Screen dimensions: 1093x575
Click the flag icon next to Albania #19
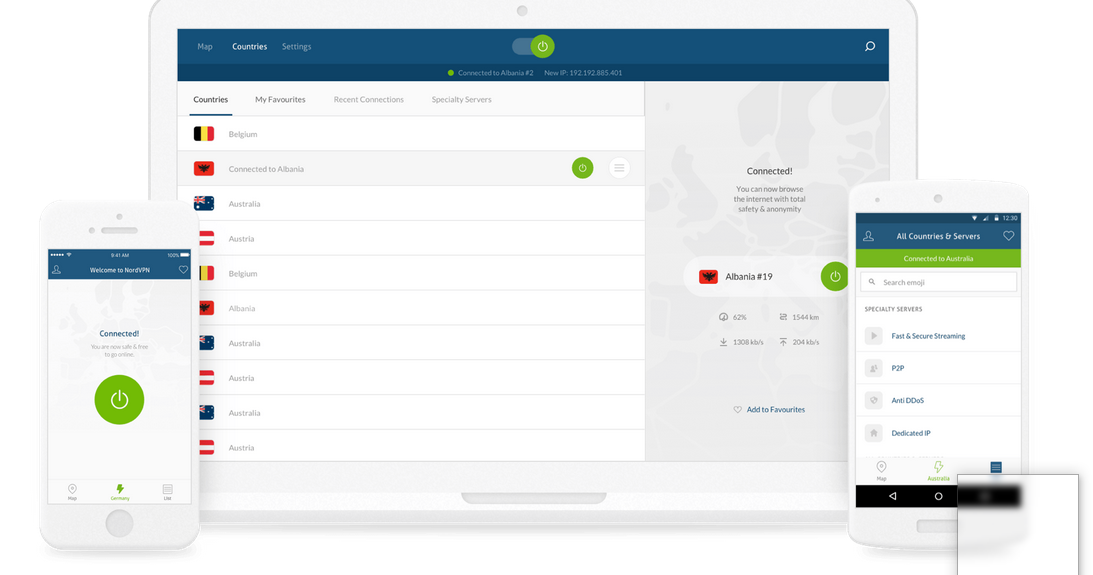pos(708,277)
